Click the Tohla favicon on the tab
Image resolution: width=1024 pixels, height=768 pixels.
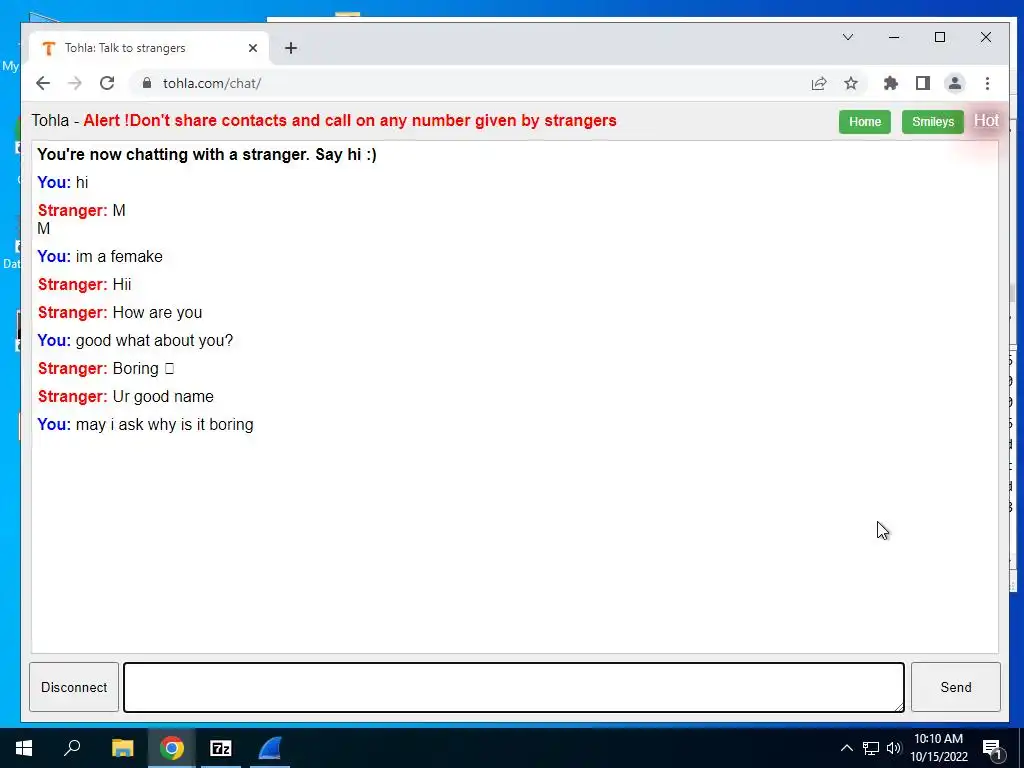(x=48, y=48)
